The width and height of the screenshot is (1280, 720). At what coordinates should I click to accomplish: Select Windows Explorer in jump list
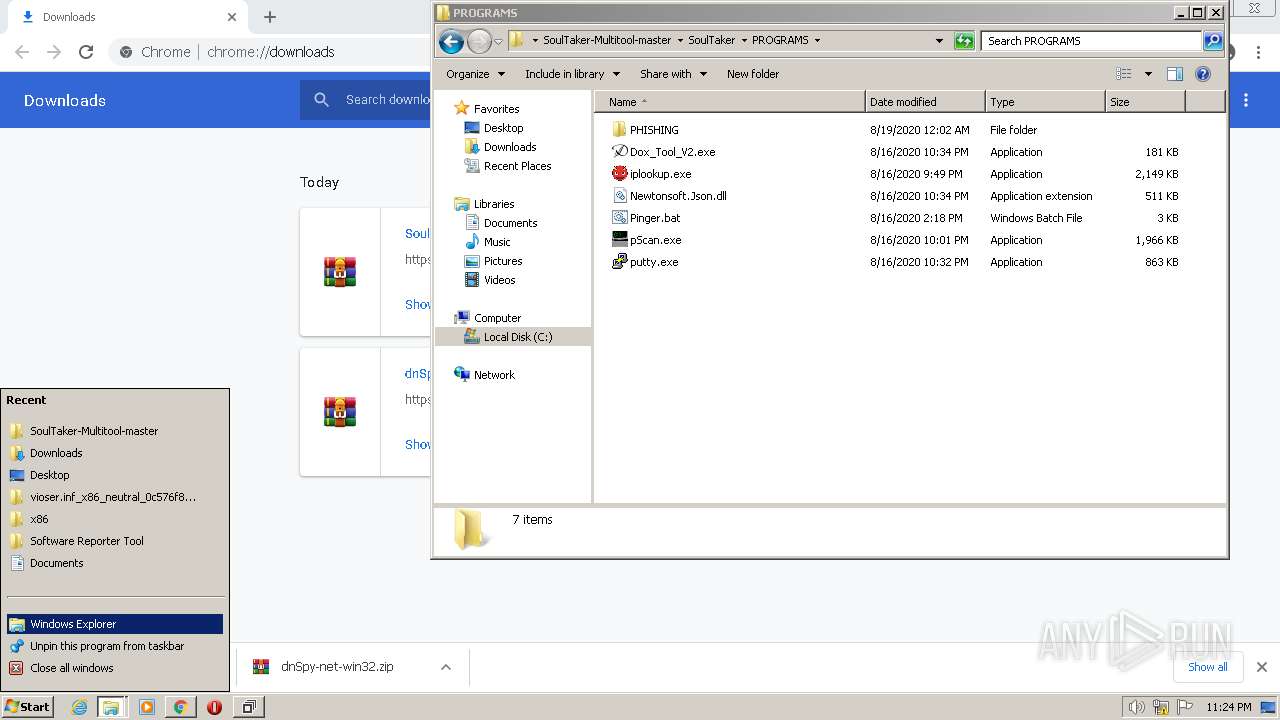[115, 624]
